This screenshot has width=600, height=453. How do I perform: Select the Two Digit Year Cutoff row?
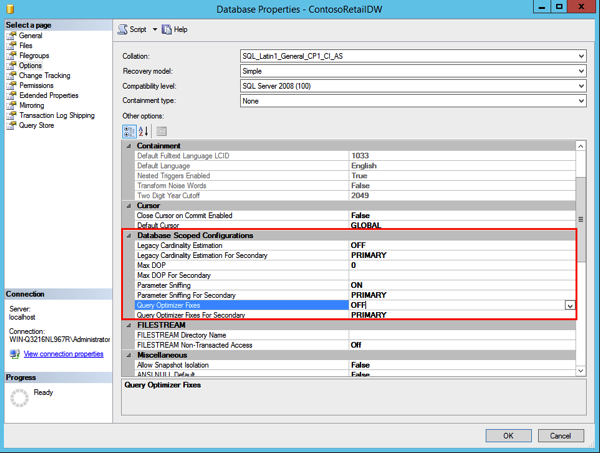355,196
